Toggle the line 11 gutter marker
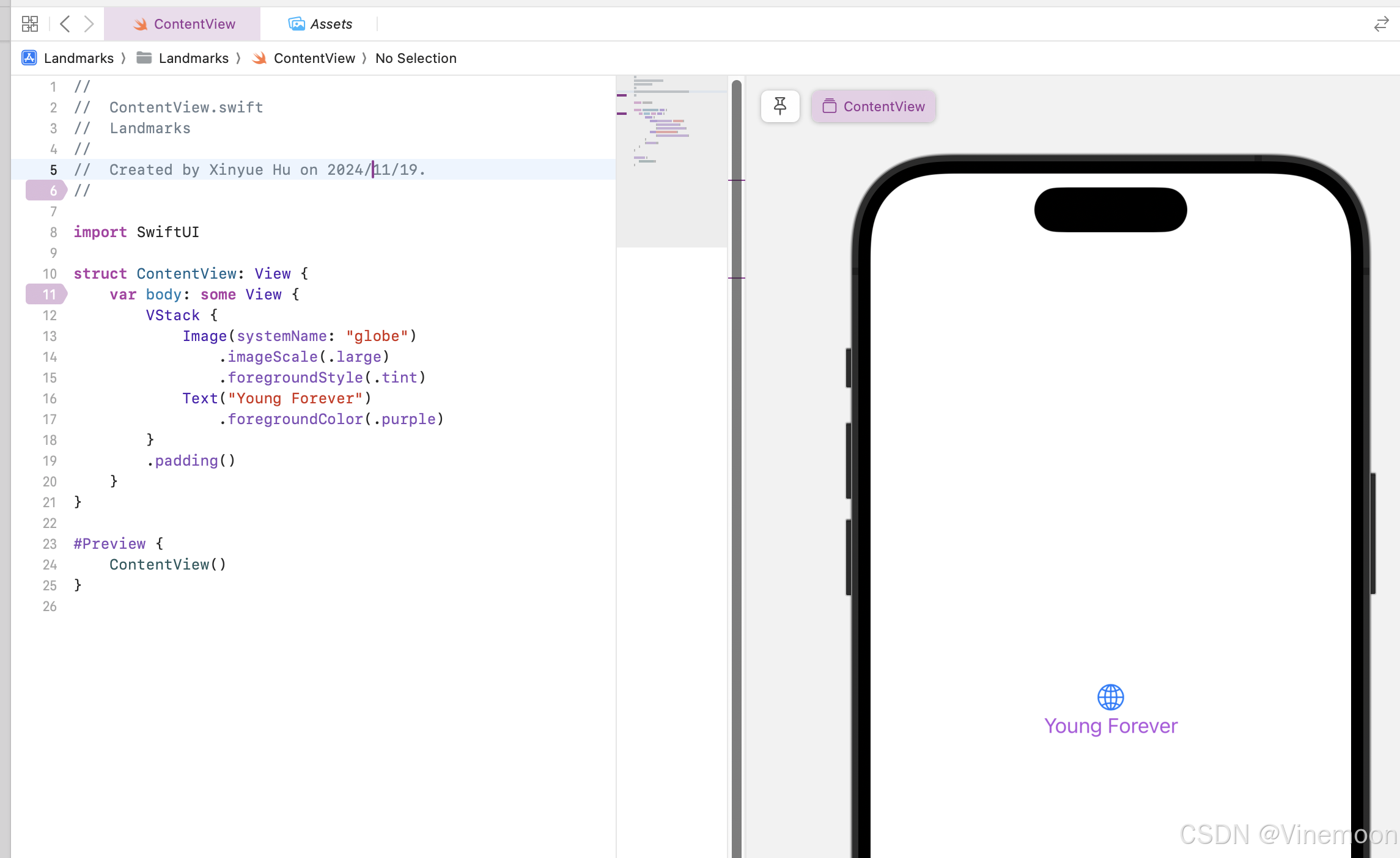The width and height of the screenshot is (1400, 858). pos(46,295)
